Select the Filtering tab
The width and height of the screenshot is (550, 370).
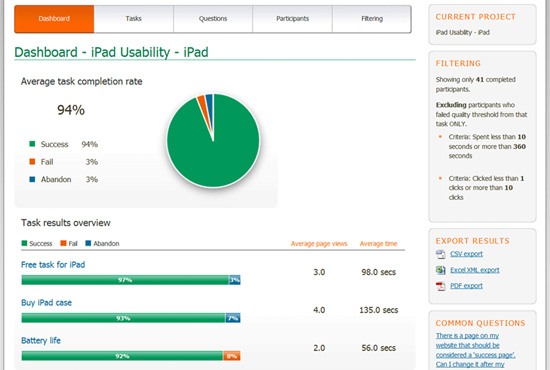point(372,19)
